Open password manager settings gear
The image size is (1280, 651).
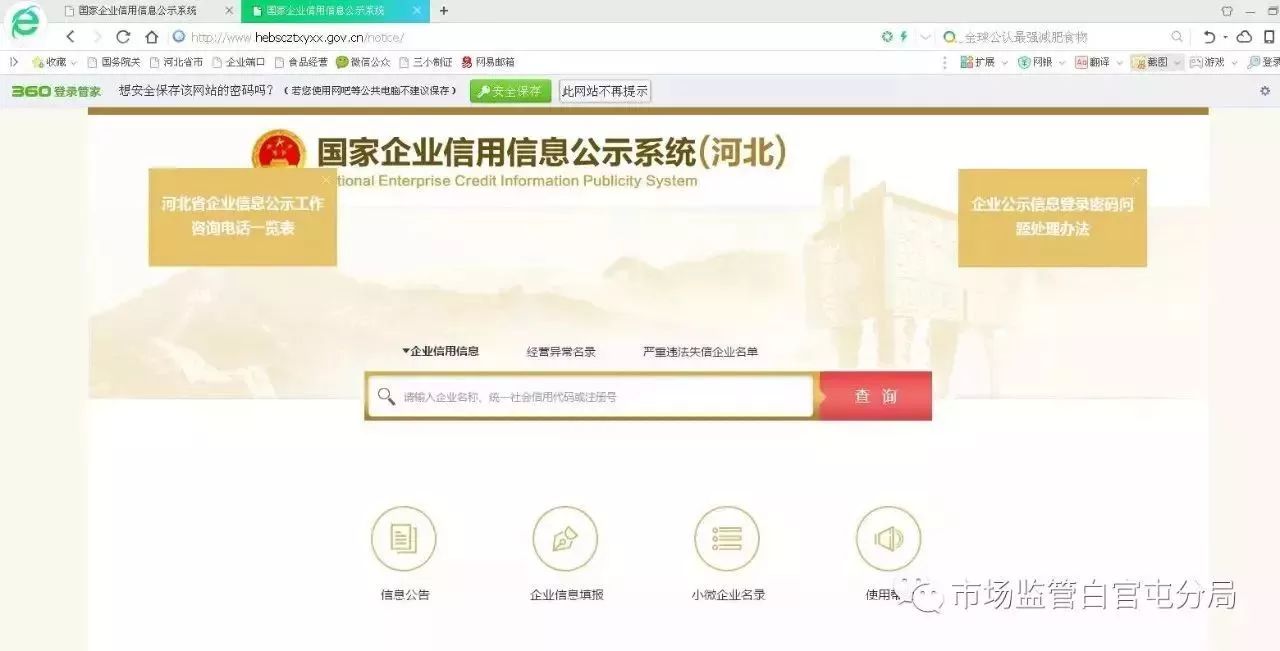[1265, 91]
